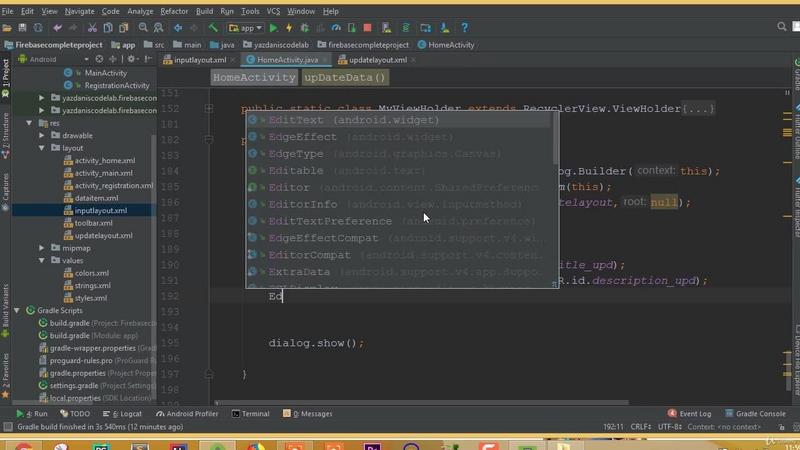Click the firebasecompleteproject breadcrumb folder
Viewport: 800px width, 450px height.
click(x=363, y=45)
